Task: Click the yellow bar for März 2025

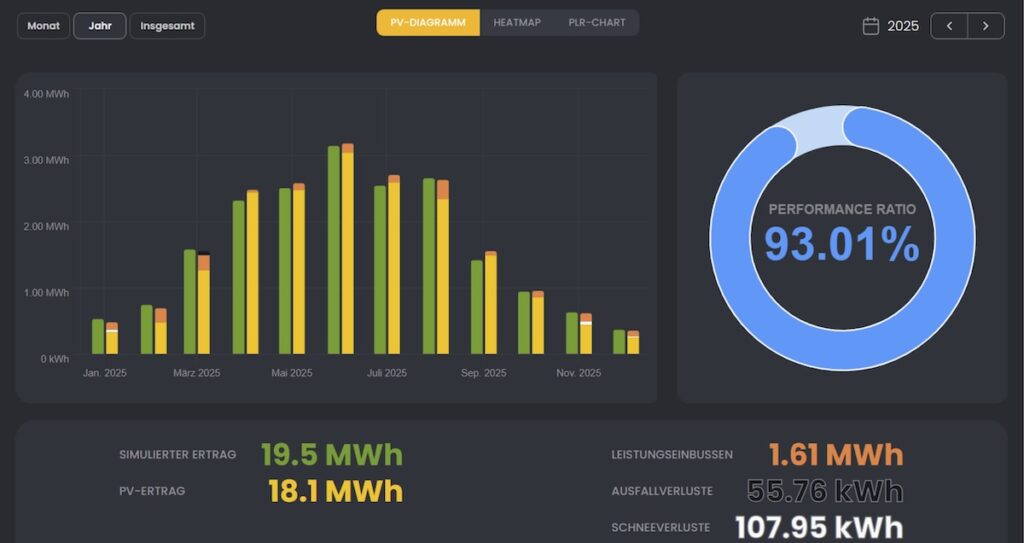Action: (x=204, y=312)
